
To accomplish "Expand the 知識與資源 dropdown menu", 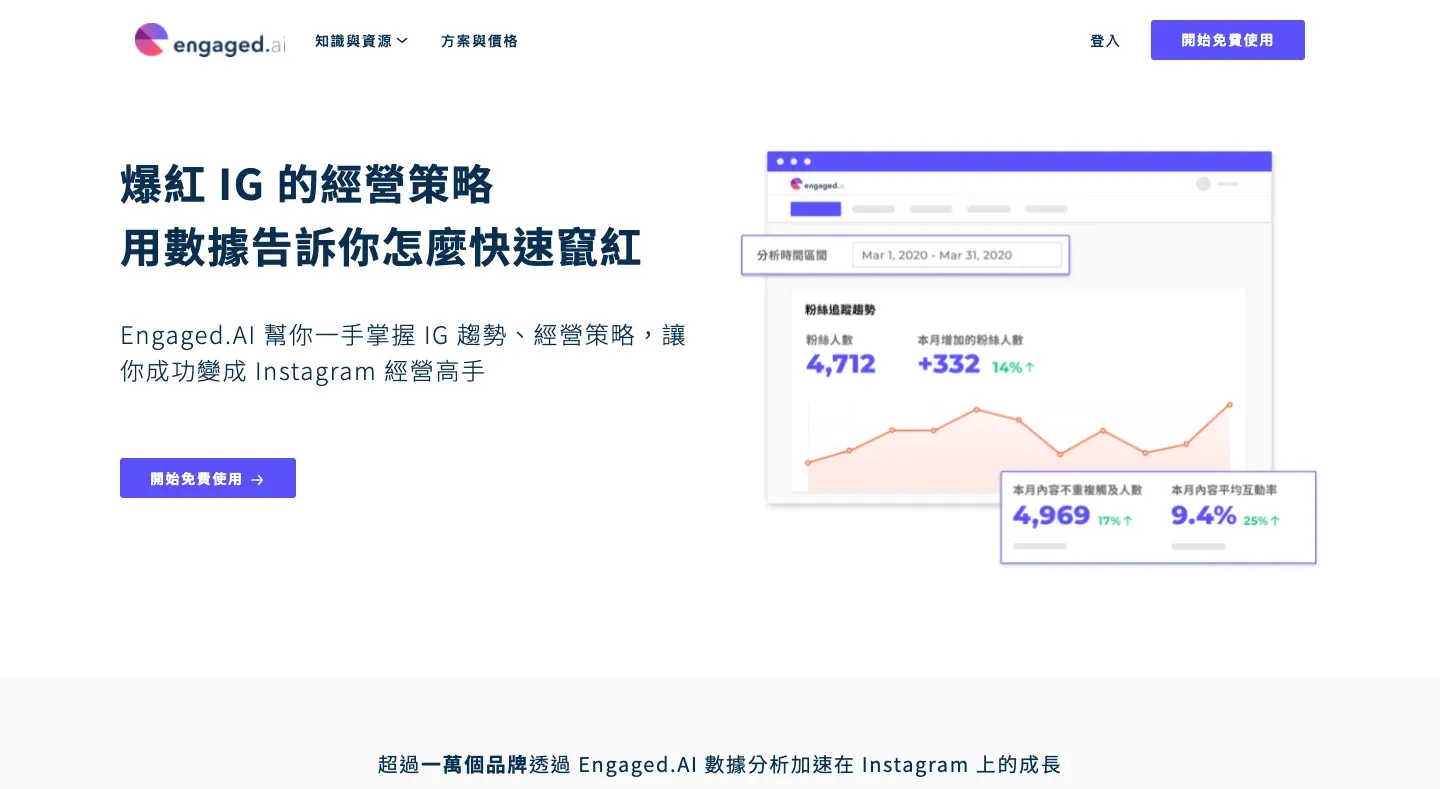I will coord(361,41).
